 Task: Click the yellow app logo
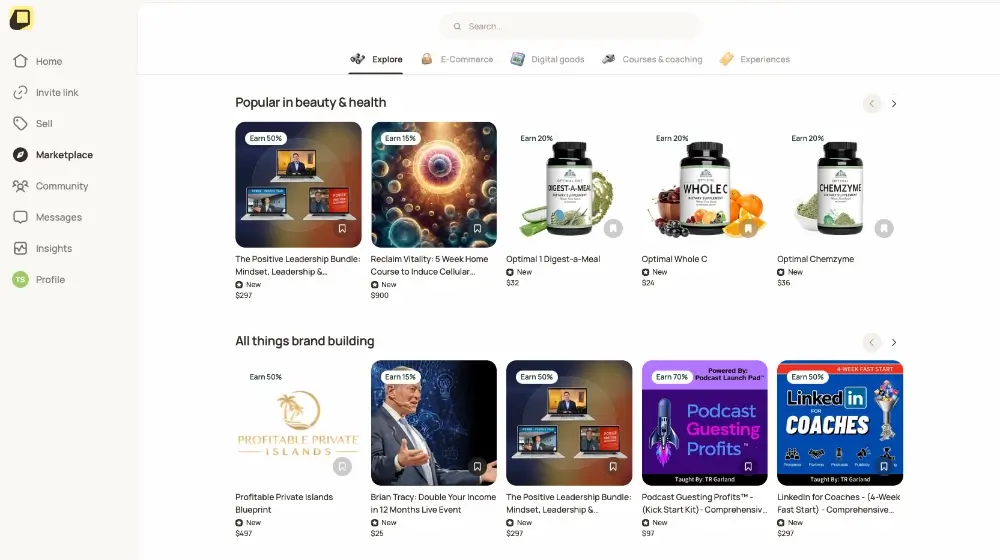(x=21, y=18)
